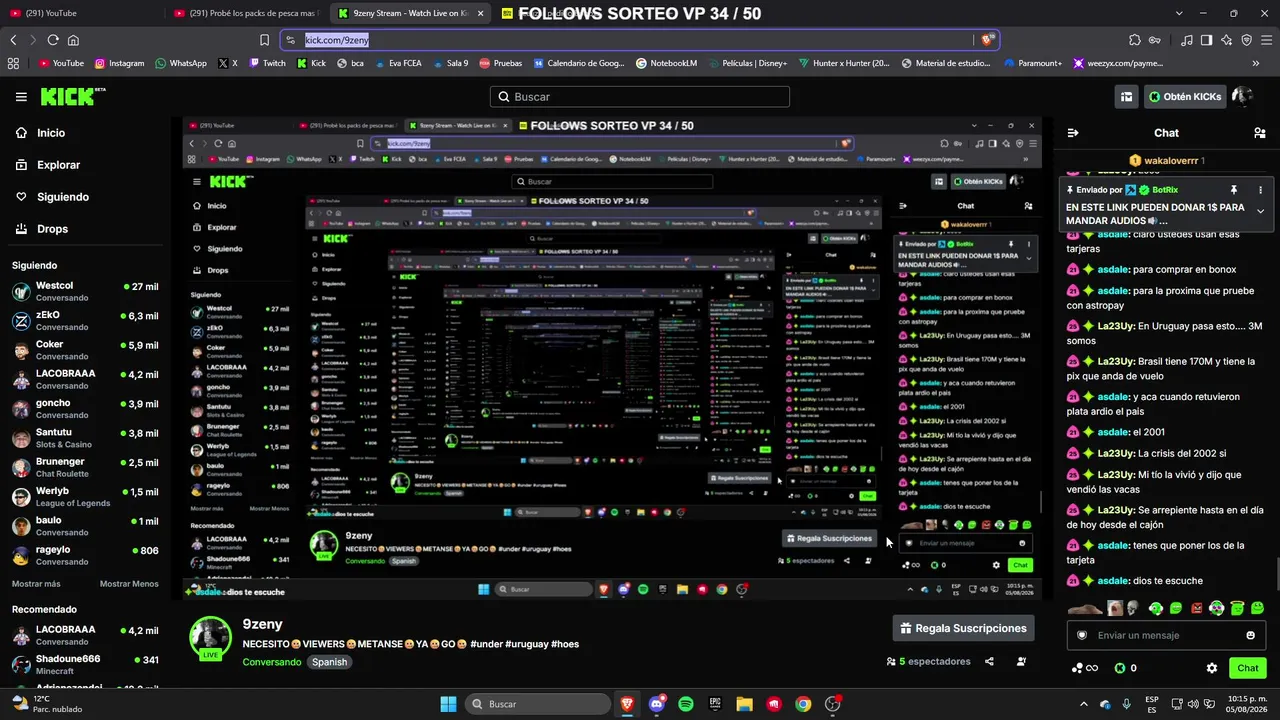This screenshot has width=1280, height=720.
Task: Open the chat users list icon
Action: (x=1259, y=133)
